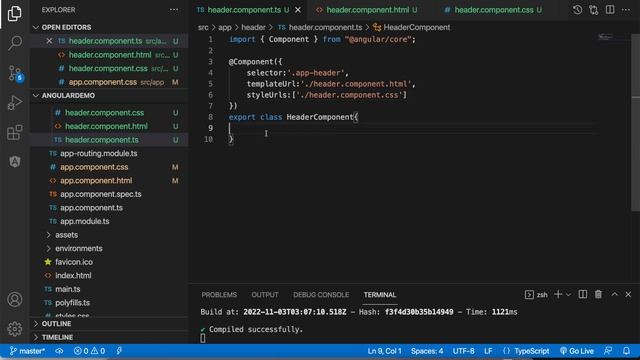The image size is (640, 360).
Task: Open notifications bell icon
Action: coord(627,351)
